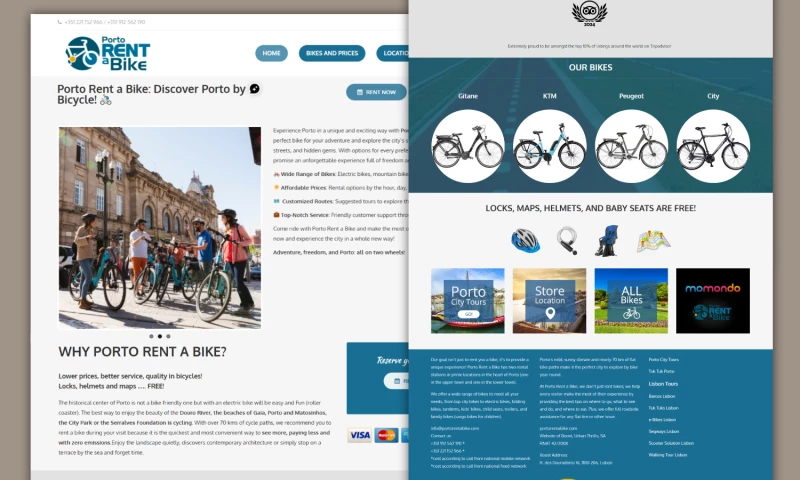
Task: Click the blue helmet icon
Action: point(526,240)
